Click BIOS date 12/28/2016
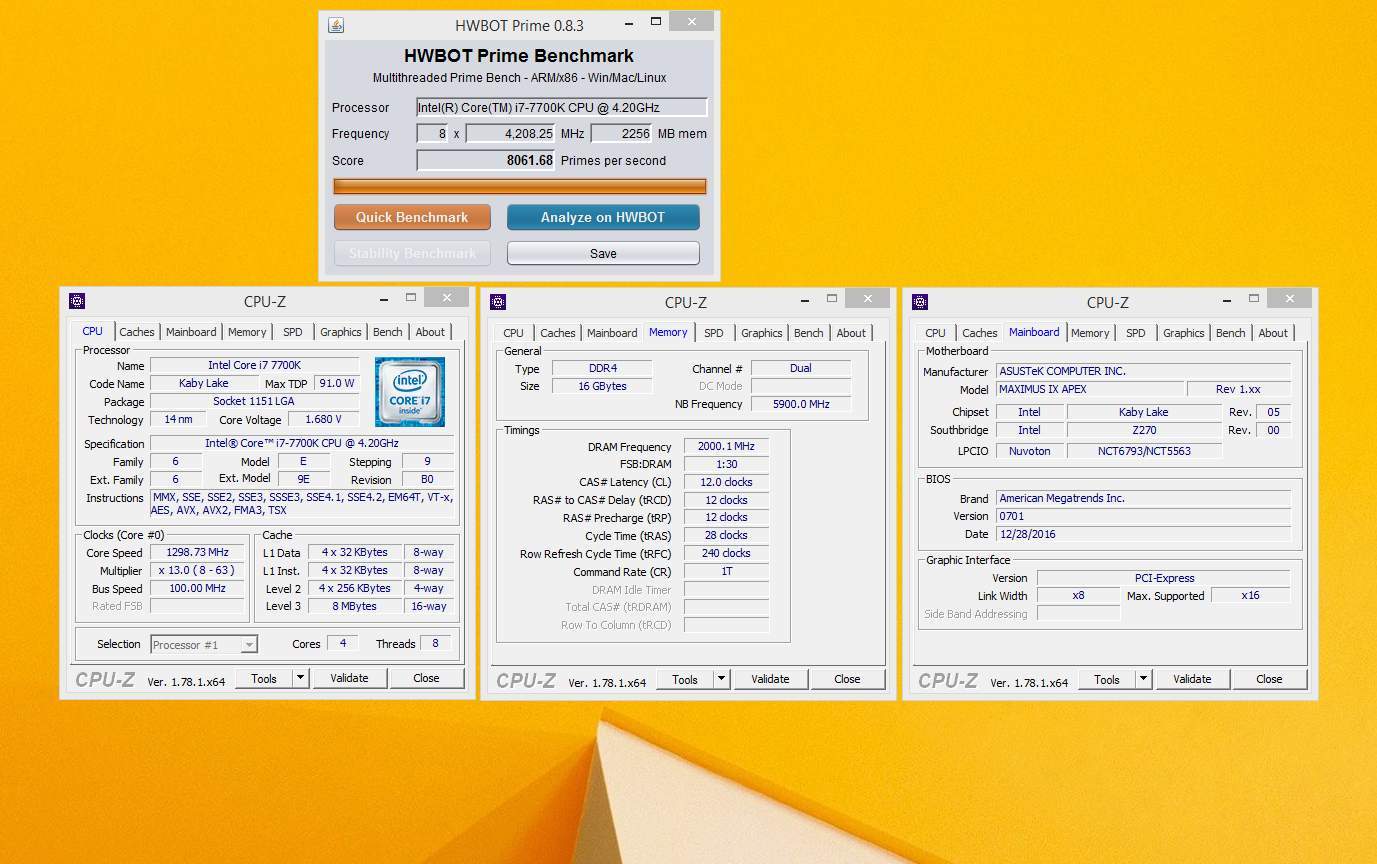This screenshot has height=864, width=1377. point(1143,534)
